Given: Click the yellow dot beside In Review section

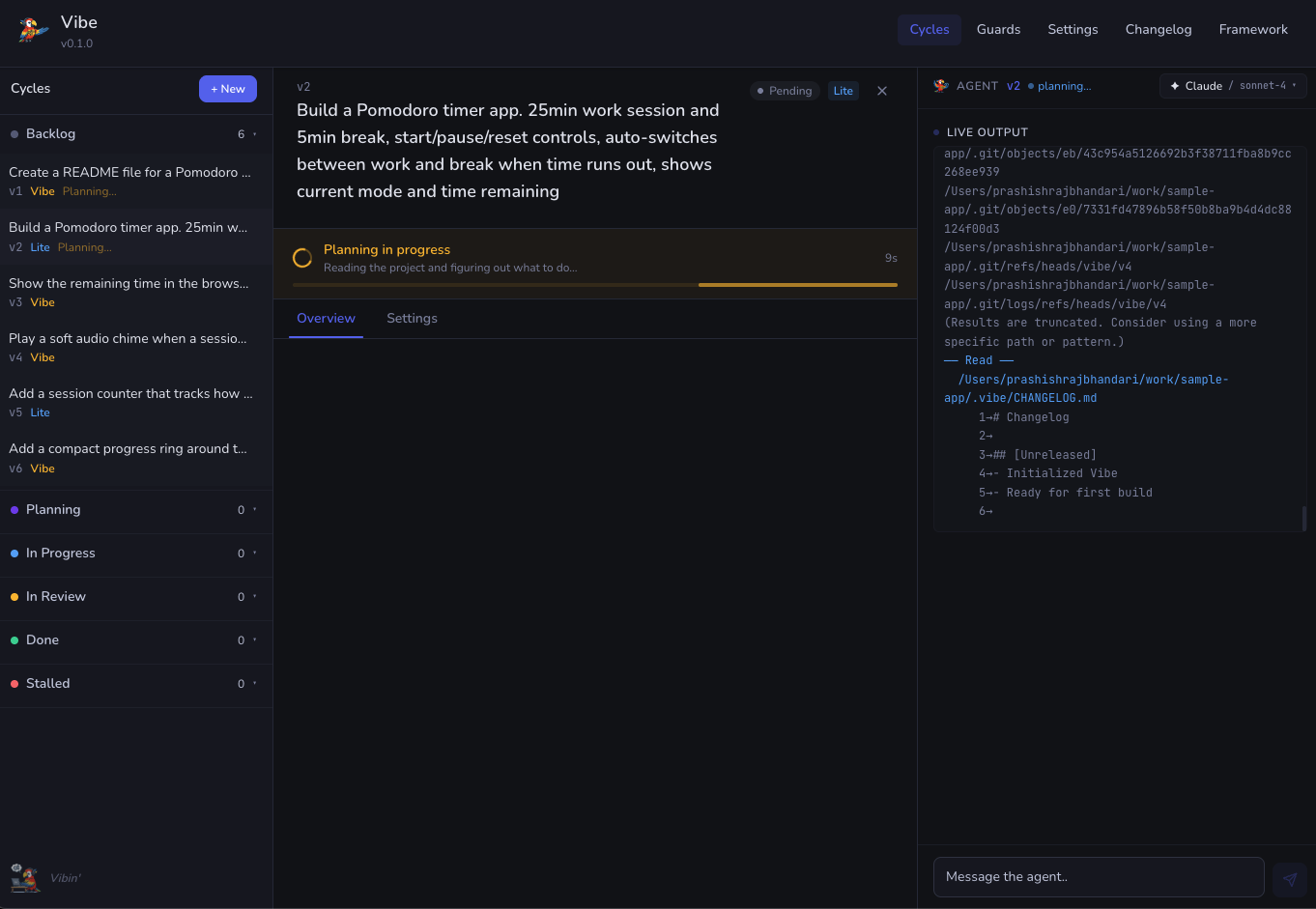Looking at the screenshot, I should (x=13, y=596).
